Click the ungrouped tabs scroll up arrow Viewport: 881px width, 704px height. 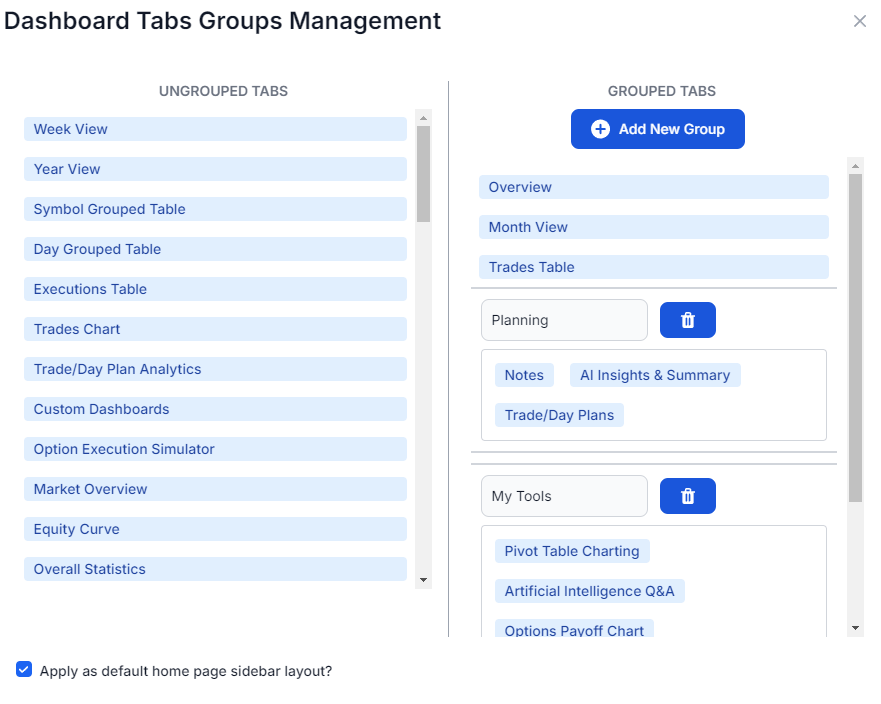pos(424,118)
